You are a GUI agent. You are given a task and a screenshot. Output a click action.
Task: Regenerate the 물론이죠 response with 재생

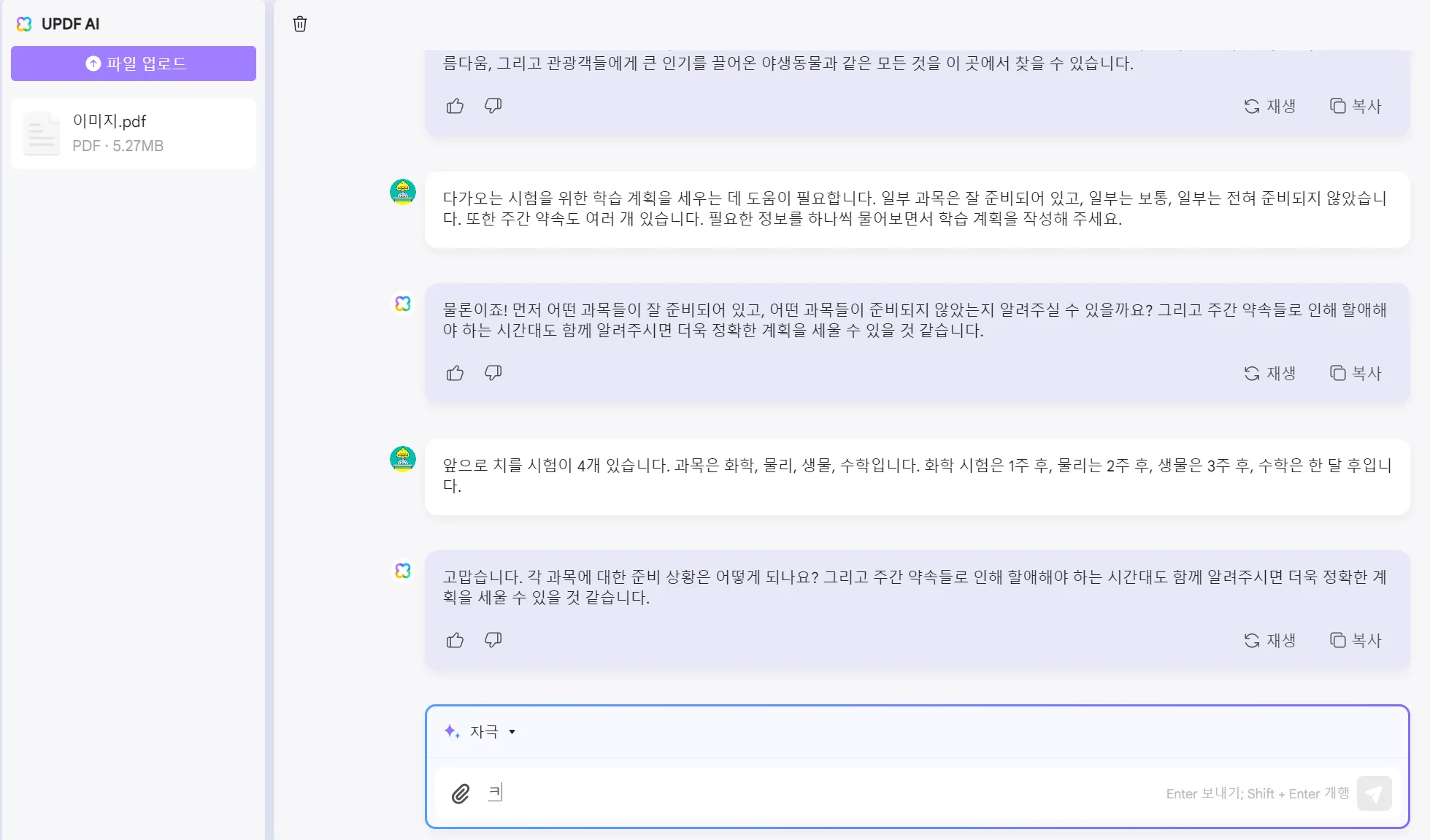1270,374
